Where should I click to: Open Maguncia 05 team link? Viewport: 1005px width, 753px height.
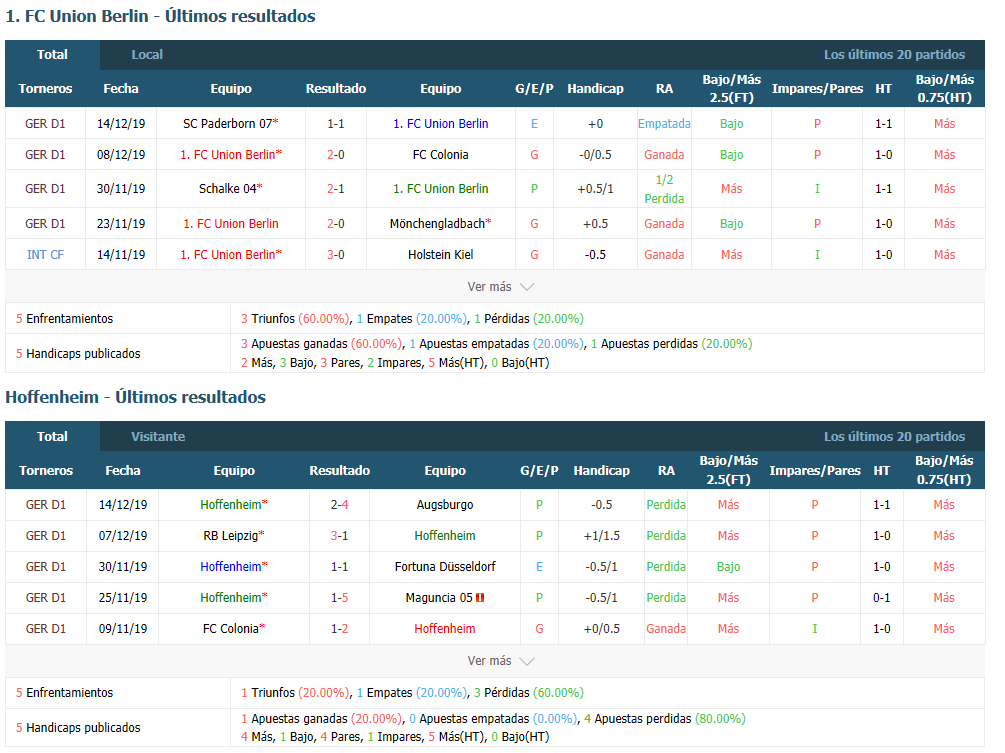tap(439, 598)
